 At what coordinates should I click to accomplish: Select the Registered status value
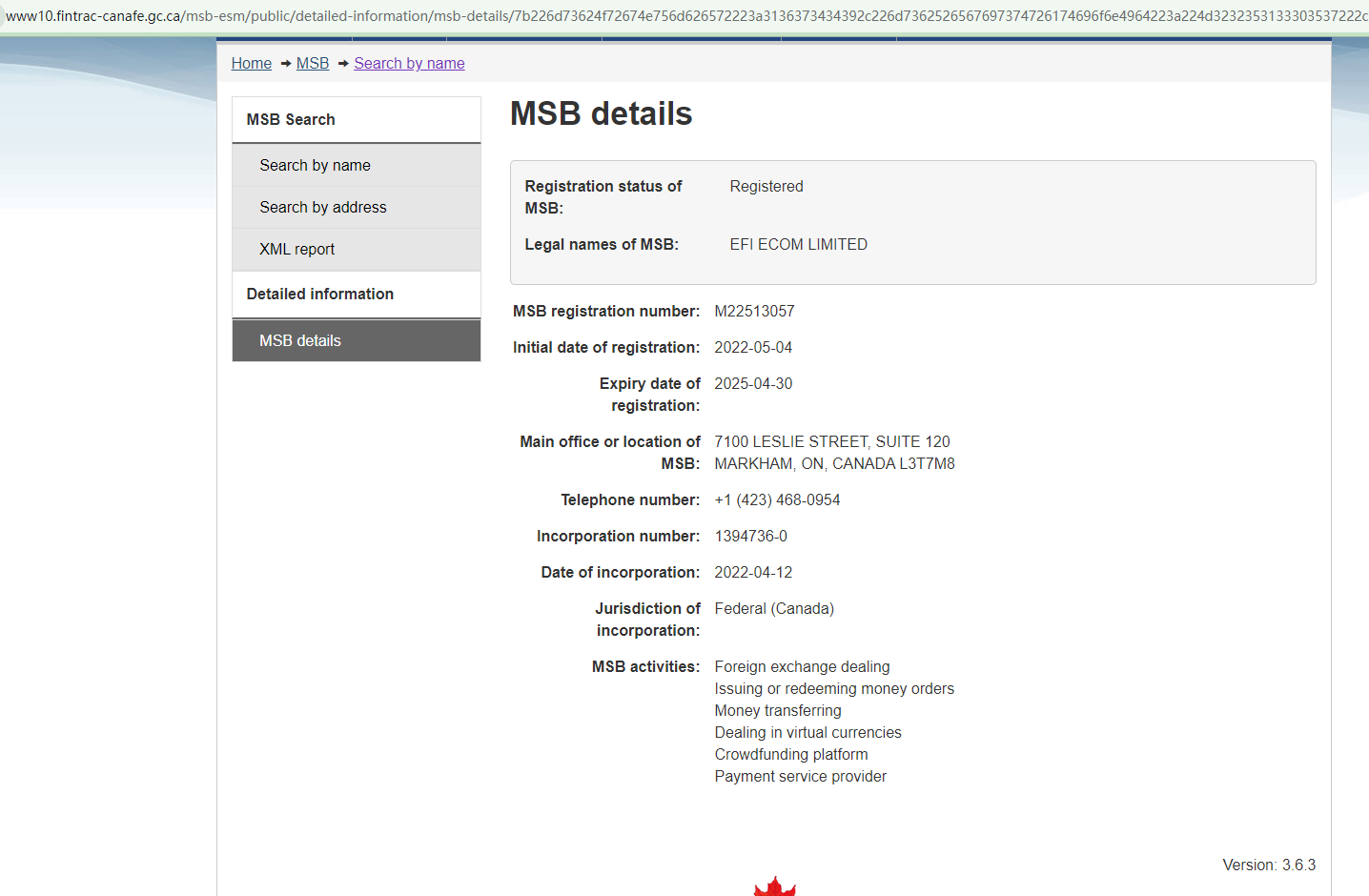click(766, 186)
